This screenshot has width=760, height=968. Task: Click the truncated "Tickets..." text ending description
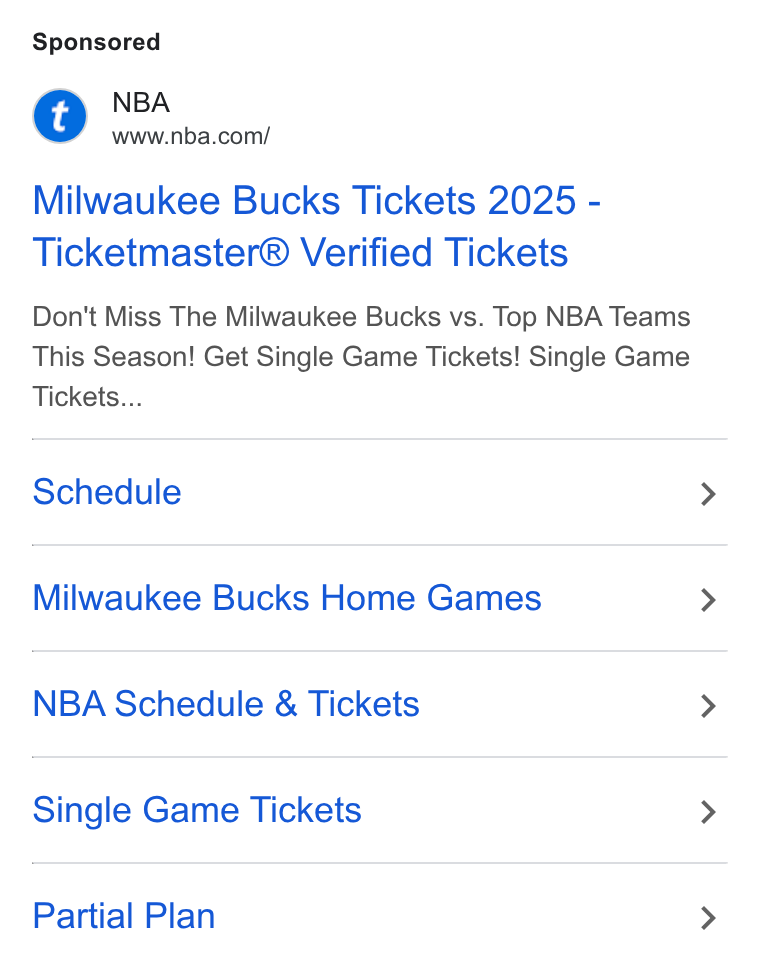click(x=87, y=397)
